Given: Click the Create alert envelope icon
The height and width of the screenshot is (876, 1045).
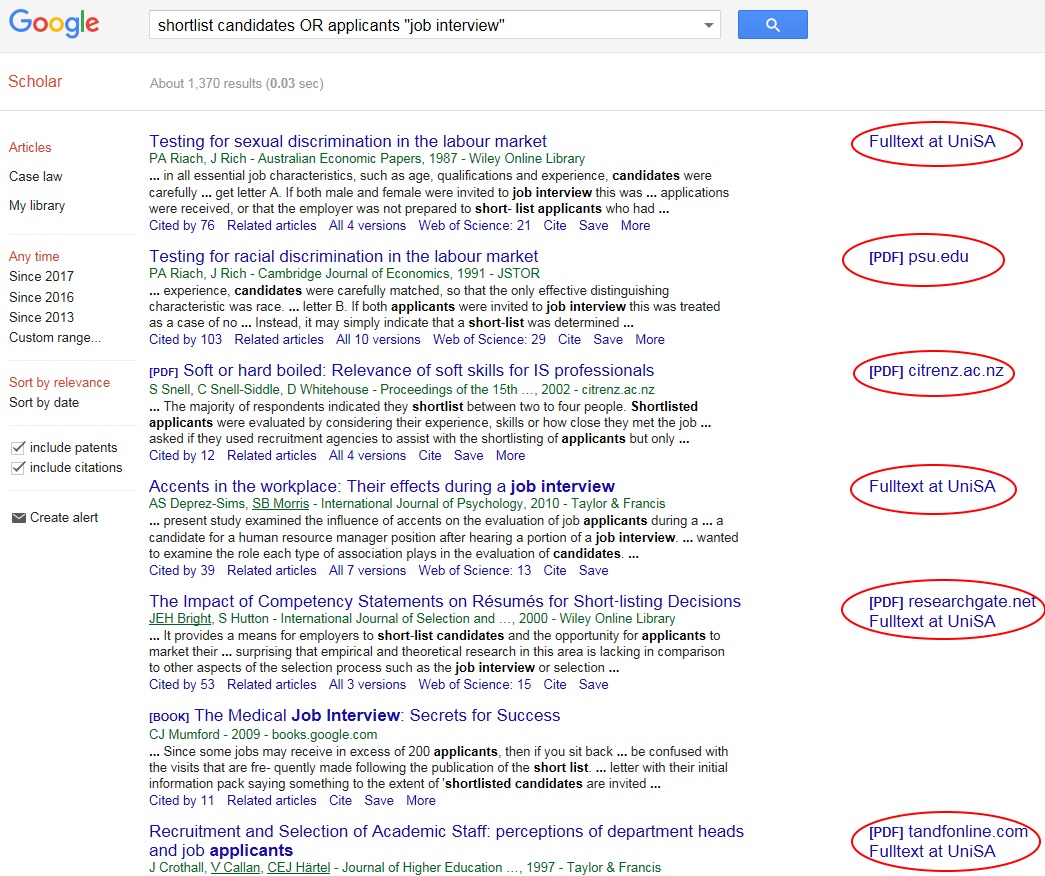Looking at the screenshot, I should [19, 518].
